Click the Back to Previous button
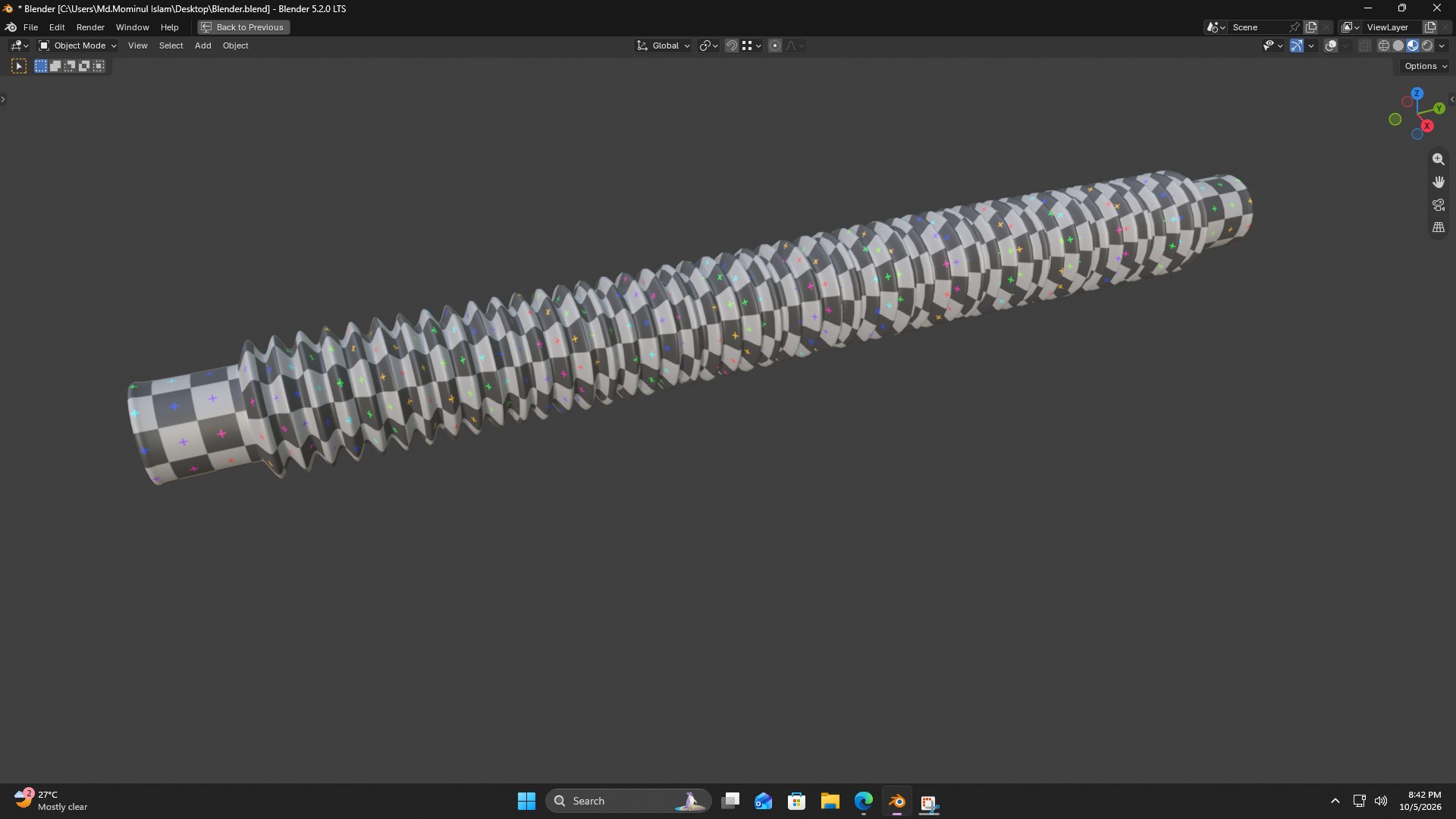Viewport: 1456px width, 819px height. (x=243, y=27)
